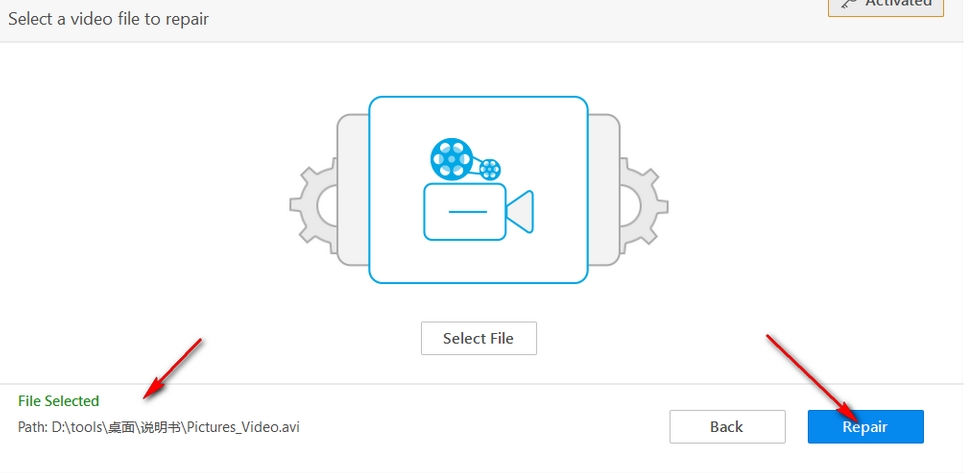Click the Path: D:\tools file path text

pyautogui.click(x=159, y=427)
